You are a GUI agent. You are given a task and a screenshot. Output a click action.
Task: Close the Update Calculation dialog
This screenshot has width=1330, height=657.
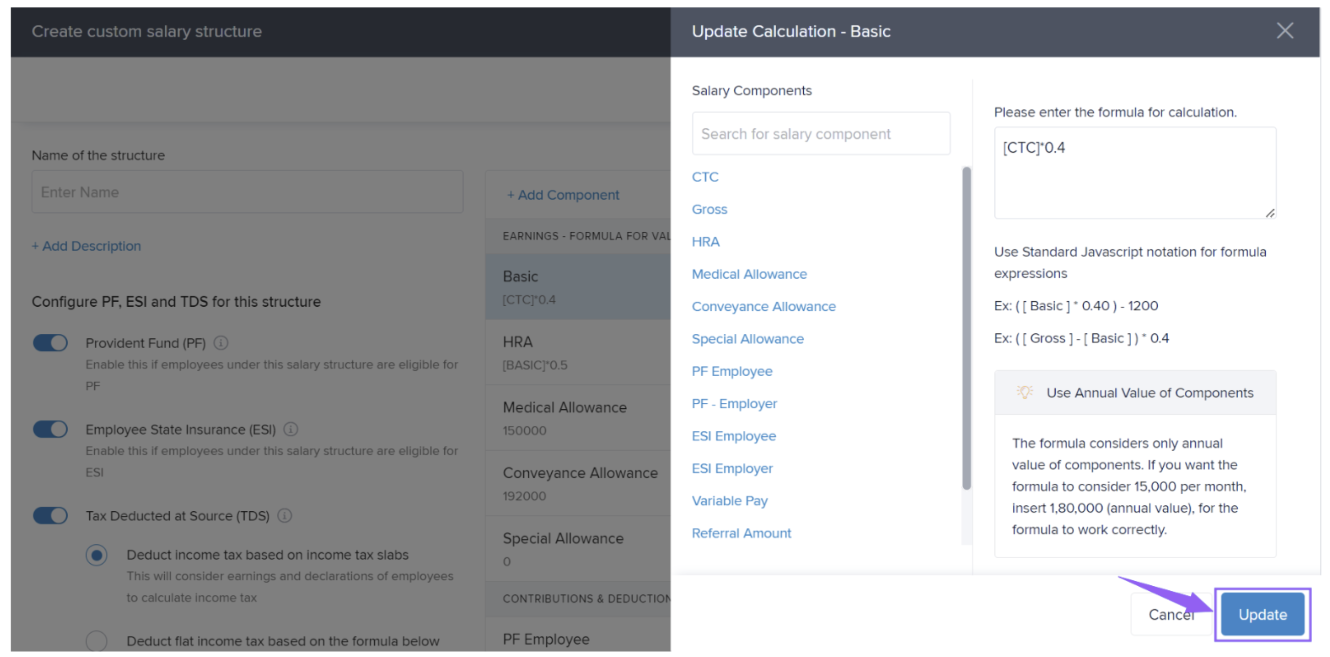tap(1285, 31)
